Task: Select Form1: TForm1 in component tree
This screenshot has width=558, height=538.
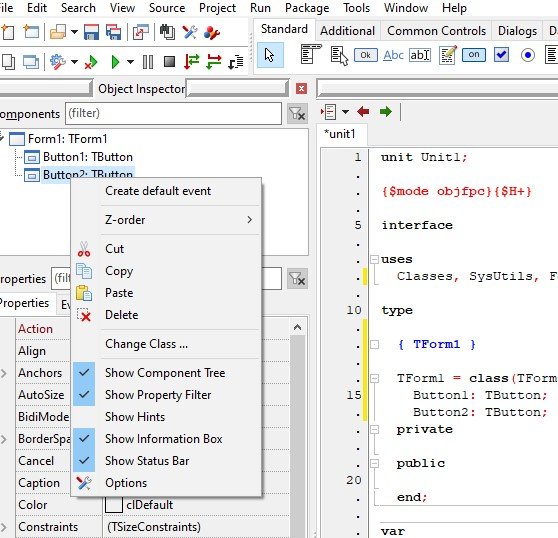Action: 67,139
